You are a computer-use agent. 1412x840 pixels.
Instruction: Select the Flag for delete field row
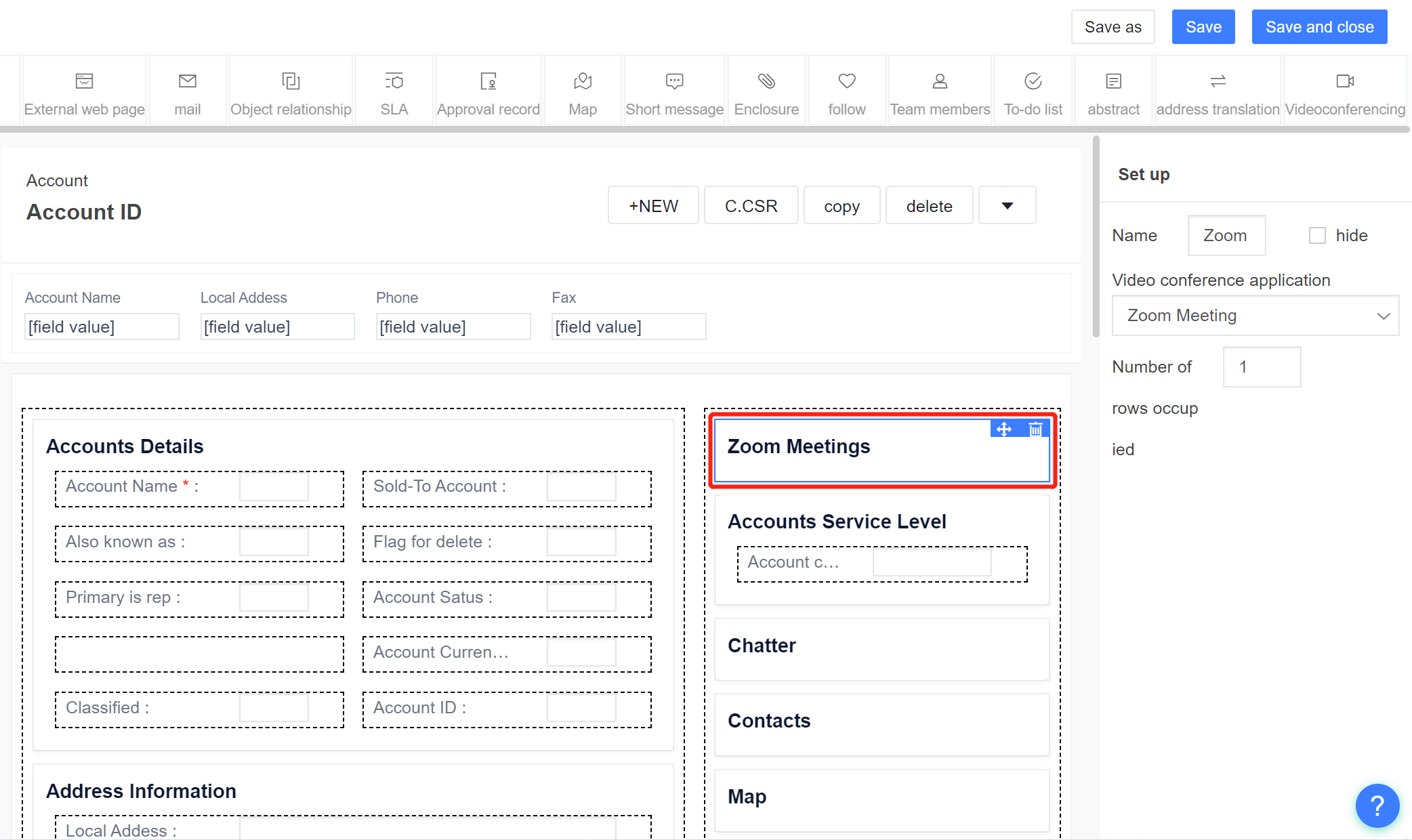[507, 544]
